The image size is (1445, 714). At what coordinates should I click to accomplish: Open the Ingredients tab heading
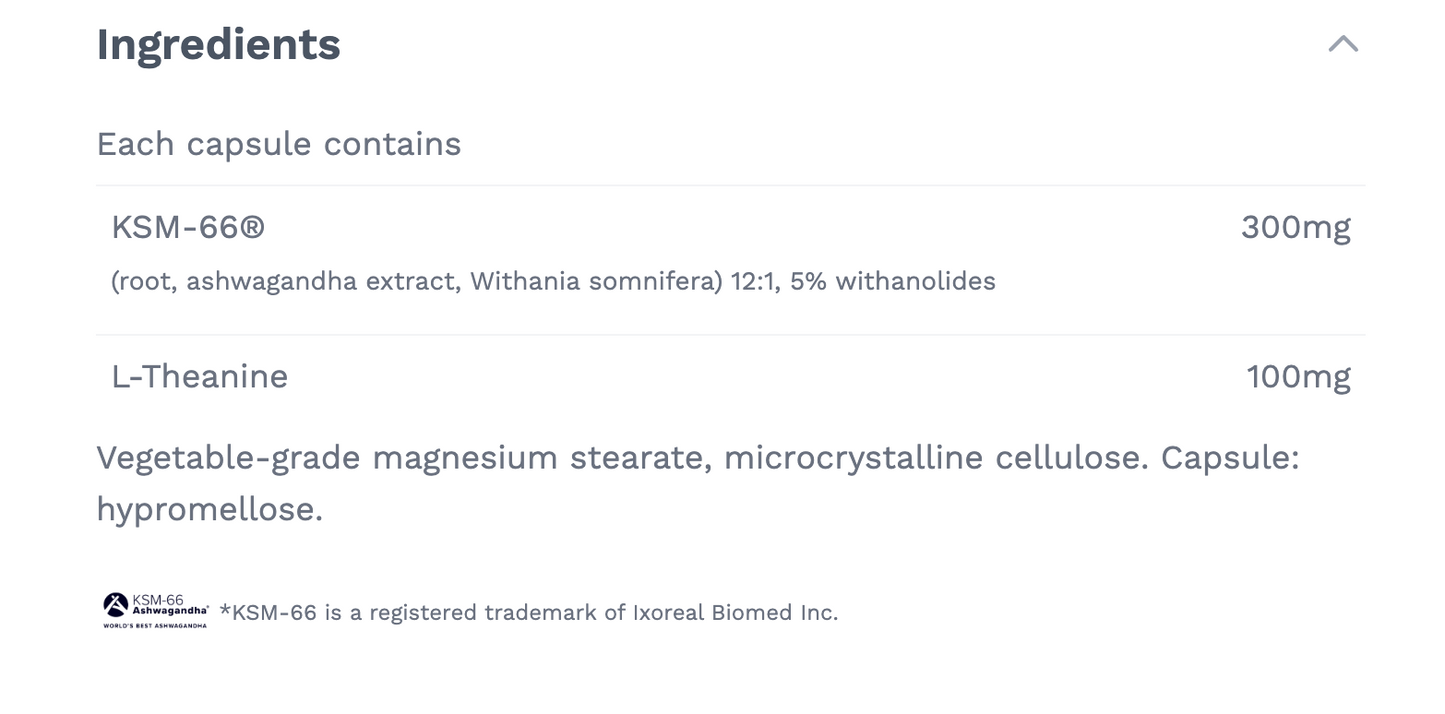218,44
